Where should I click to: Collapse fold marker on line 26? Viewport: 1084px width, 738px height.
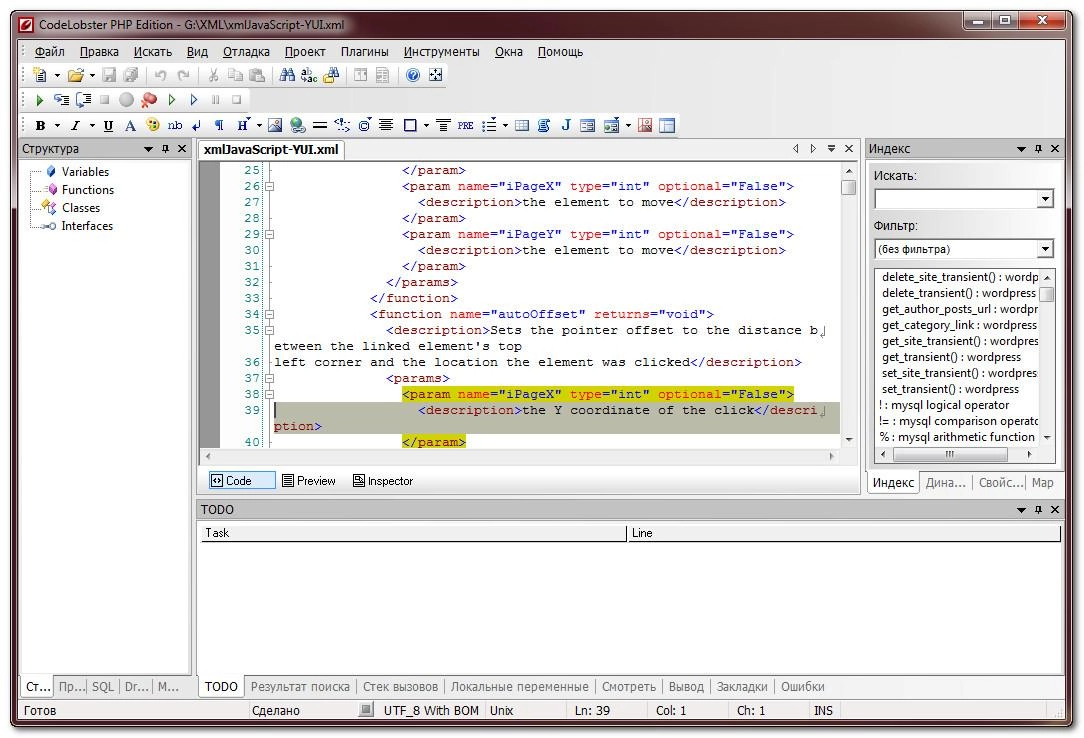(x=270, y=187)
